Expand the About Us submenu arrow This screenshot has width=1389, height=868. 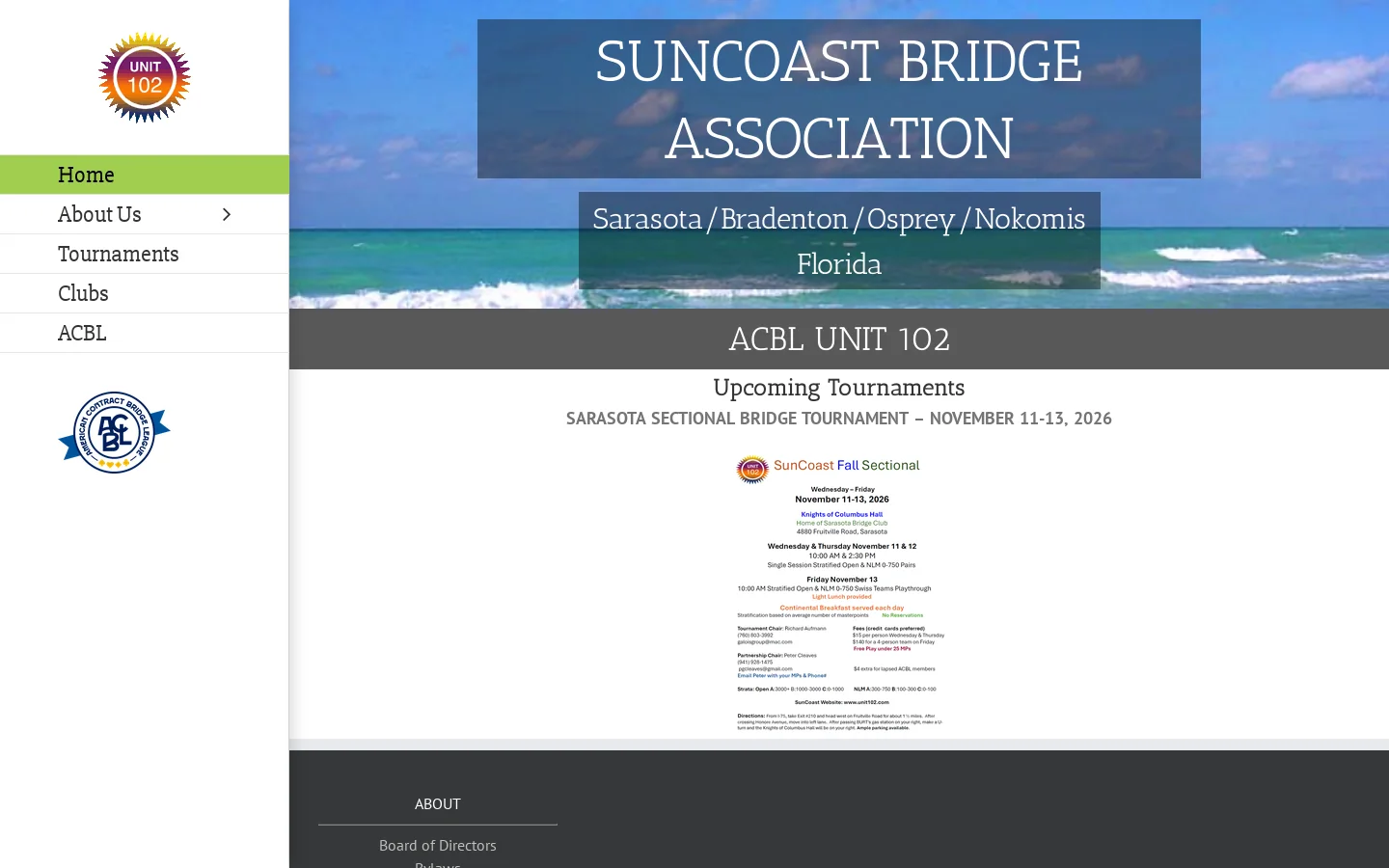pos(227,214)
